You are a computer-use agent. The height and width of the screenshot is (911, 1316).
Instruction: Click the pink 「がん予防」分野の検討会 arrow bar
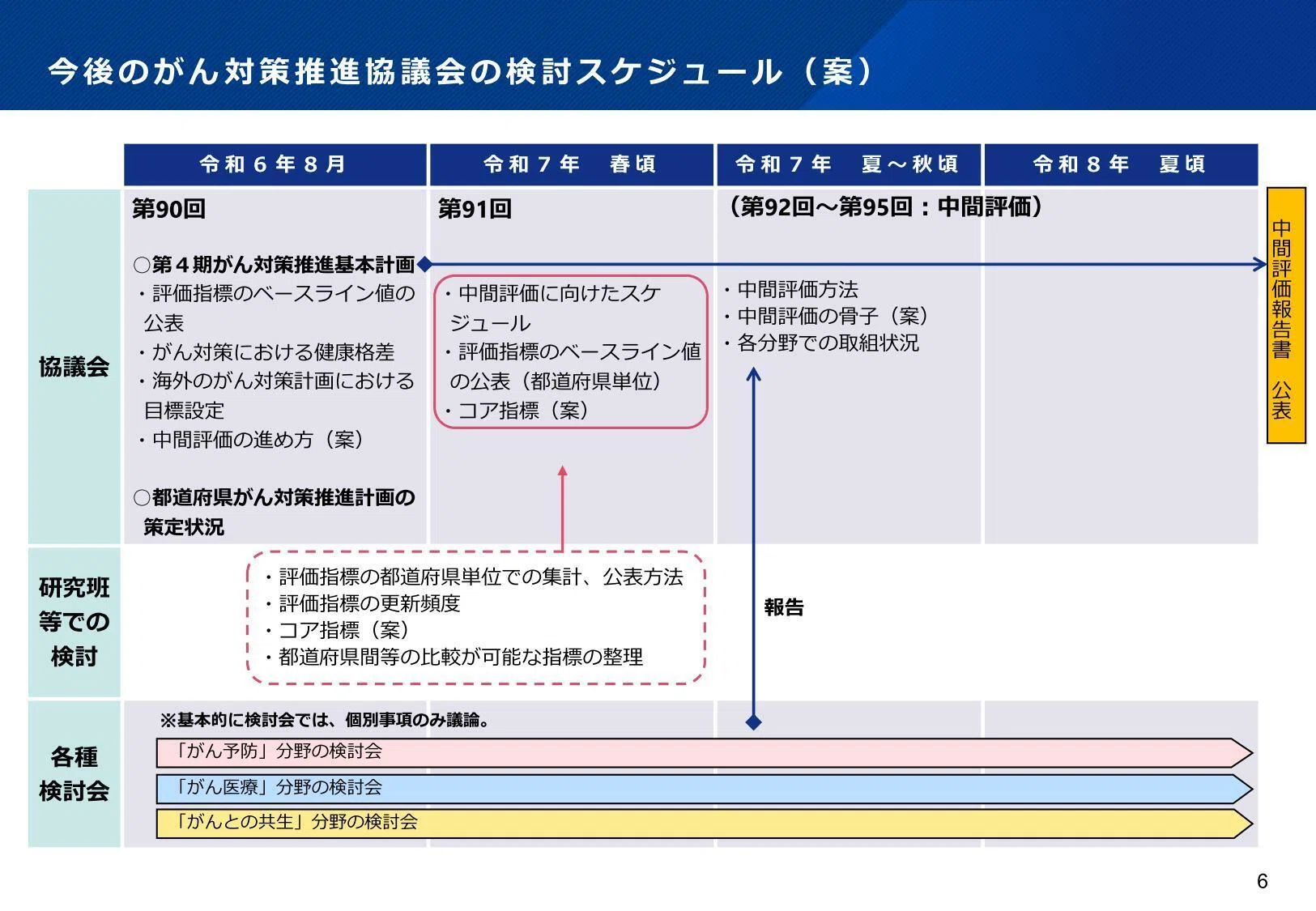[704, 752]
